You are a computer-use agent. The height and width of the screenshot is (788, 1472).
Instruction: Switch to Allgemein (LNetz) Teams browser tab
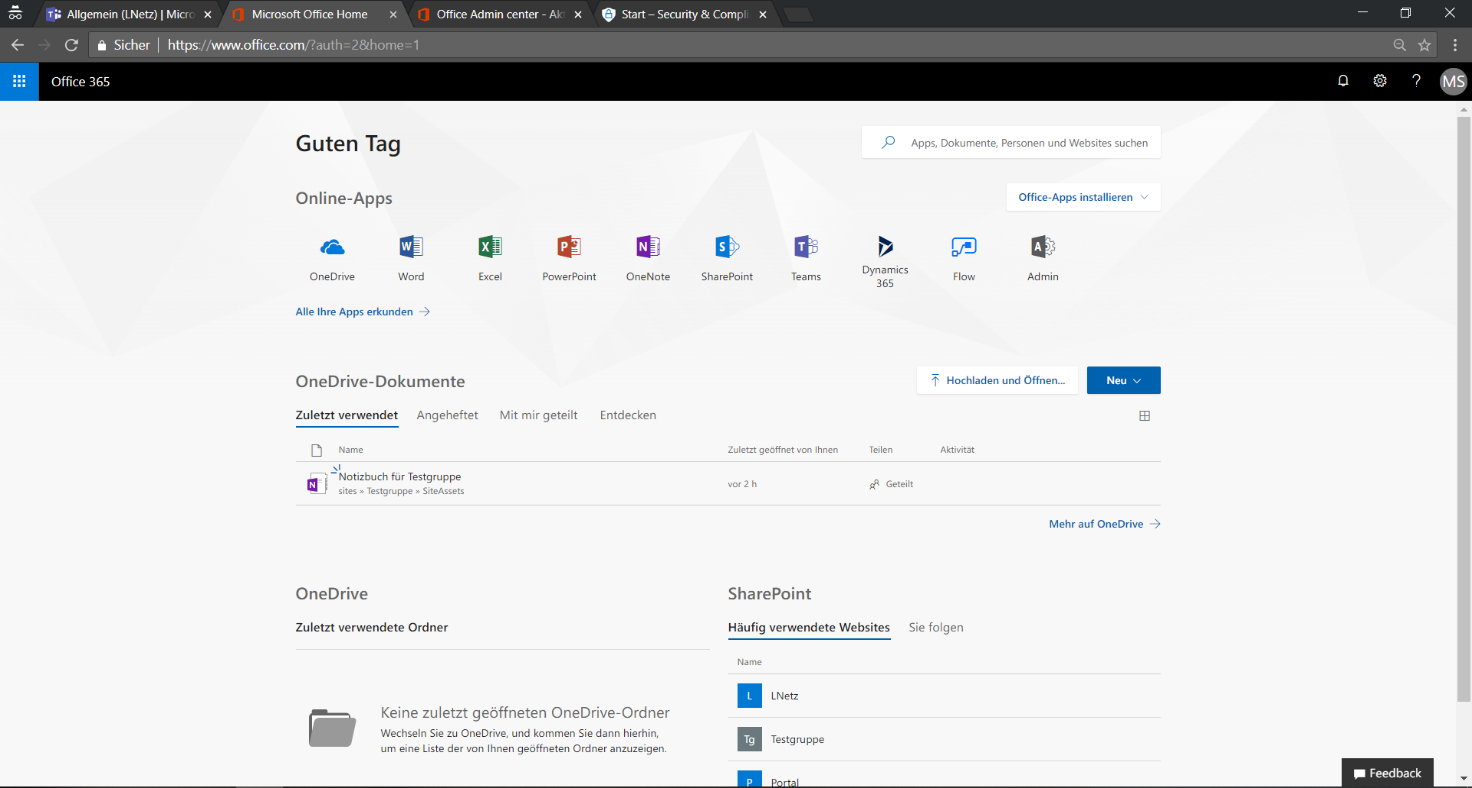(128, 14)
